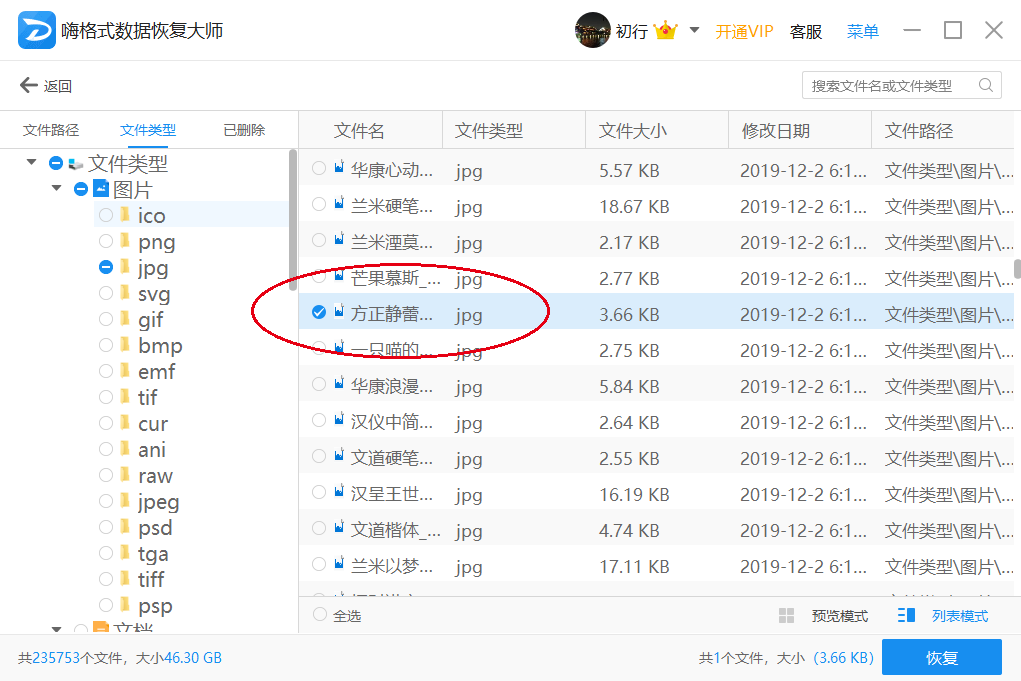
Task: Switch to 已删除 tab
Action: (244, 130)
